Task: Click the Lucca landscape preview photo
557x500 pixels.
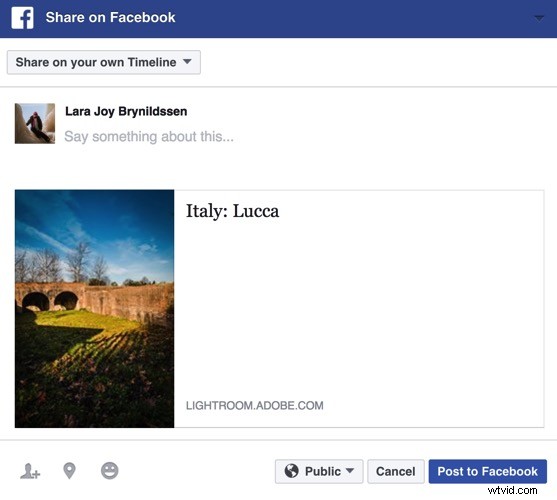Action: 94,309
